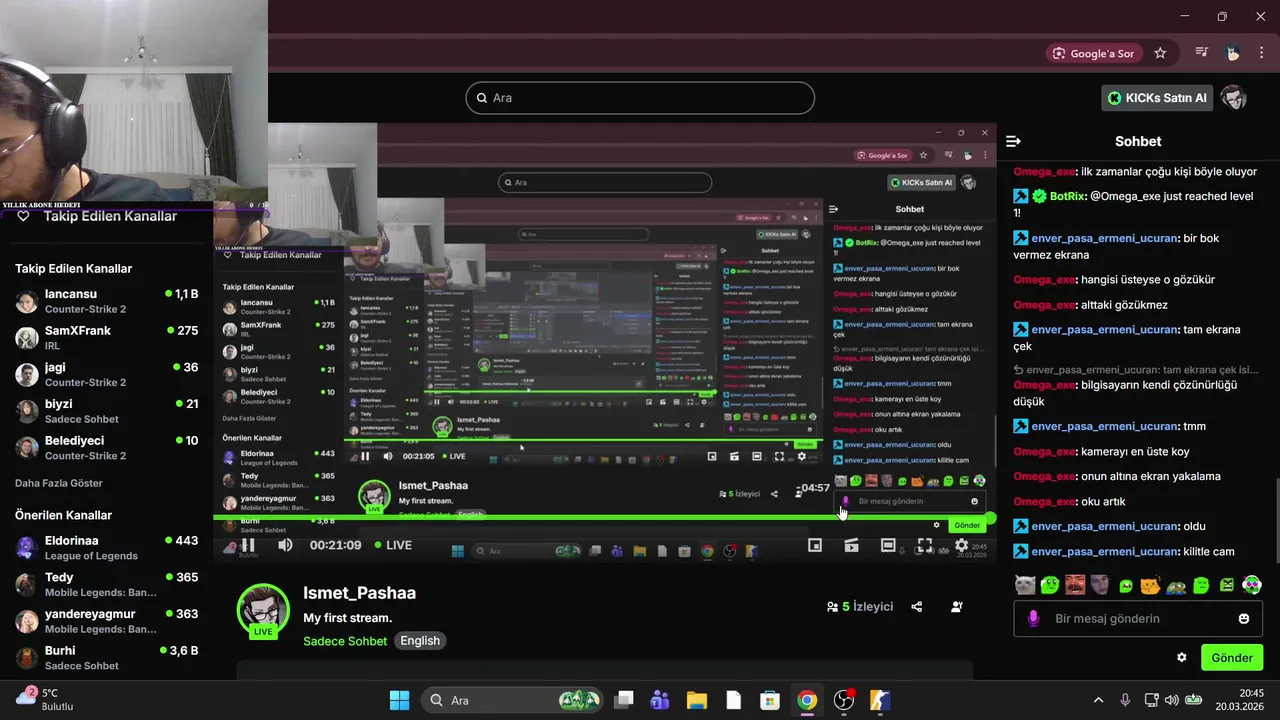1280x720 pixels.
Task: Toggle mini player mode in the player
Action: [x=815, y=545]
